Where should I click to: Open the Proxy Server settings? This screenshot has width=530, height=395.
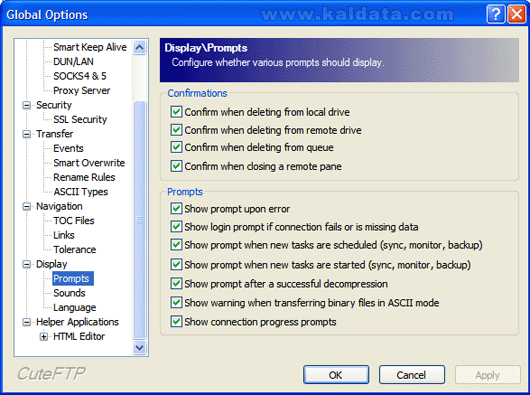pyautogui.click(x=81, y=91)
